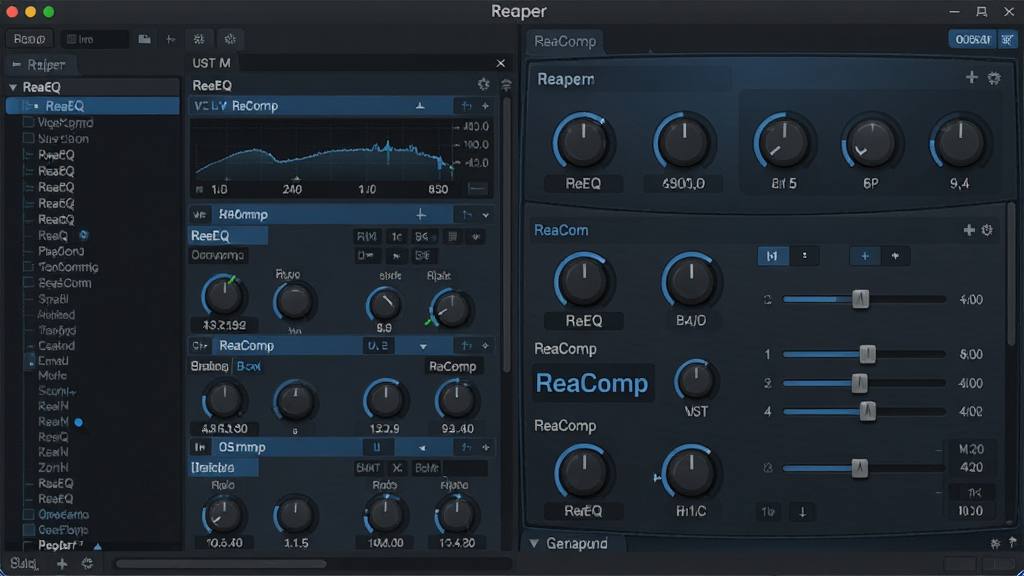Image resolution: width=1024 pixels, height=576 pixels.
Task: Tick the Siusdaon checkbox in the tree
Action: 28,138
